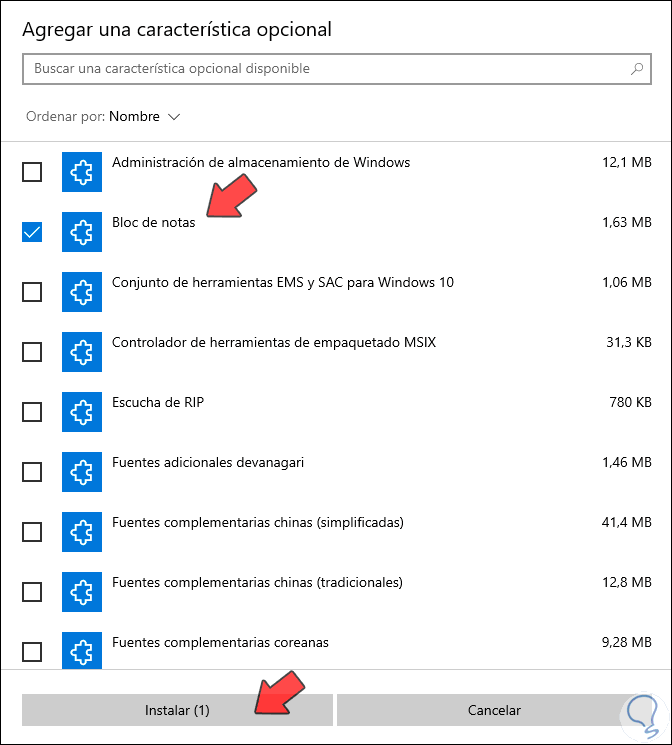Click Fuentes complementarias chinas (simplificadas) label
This screenshot has height=745, width=672.
258,523
